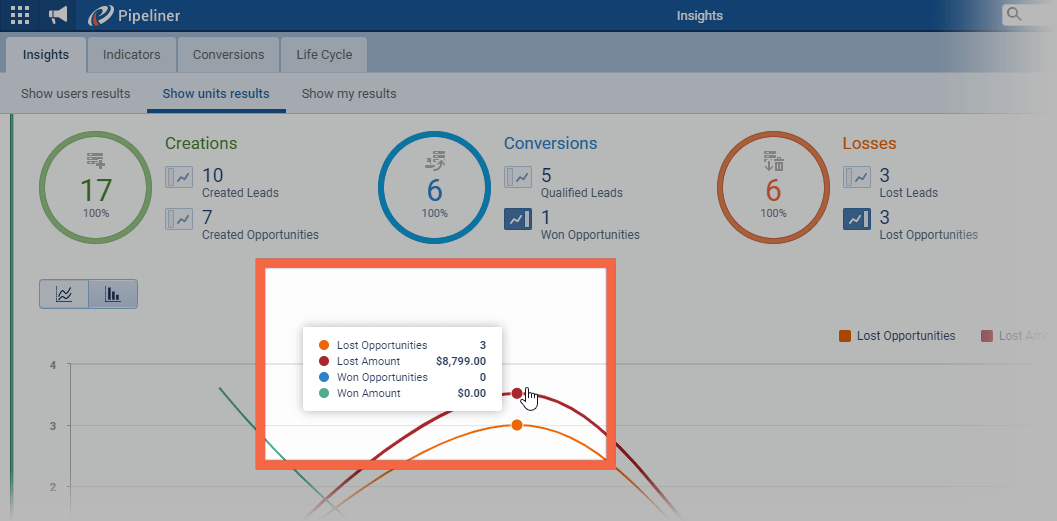Click the Lost Opportunities legend swatch
The height and width of the screenshot is (521, 1057).
[x=845, y=336]
